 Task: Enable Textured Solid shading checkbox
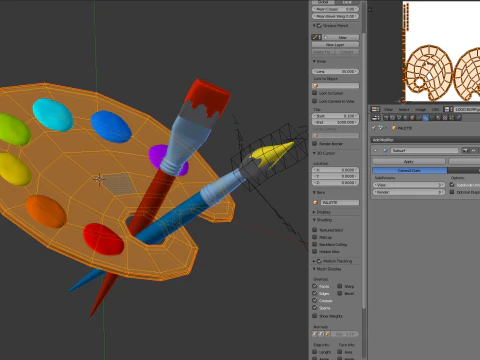tap(314, 230)
